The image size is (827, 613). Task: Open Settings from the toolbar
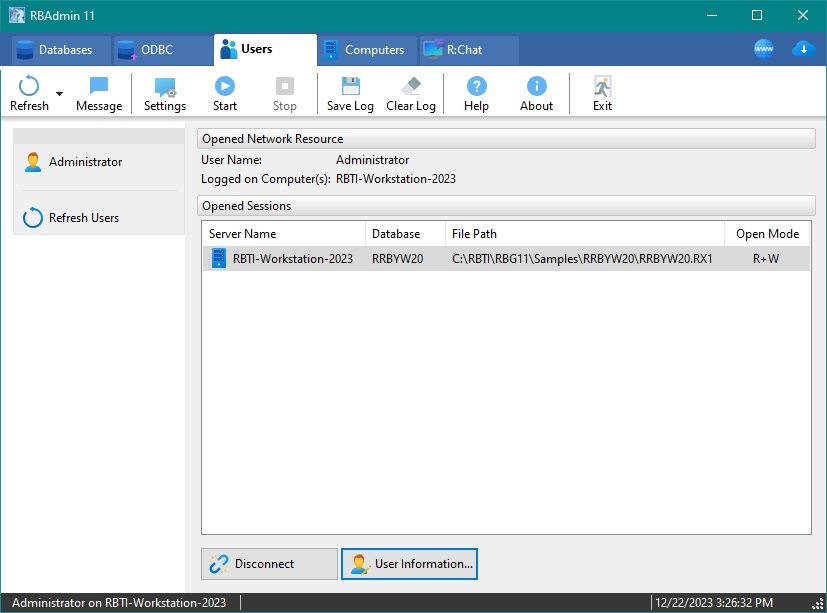(165, 93)
